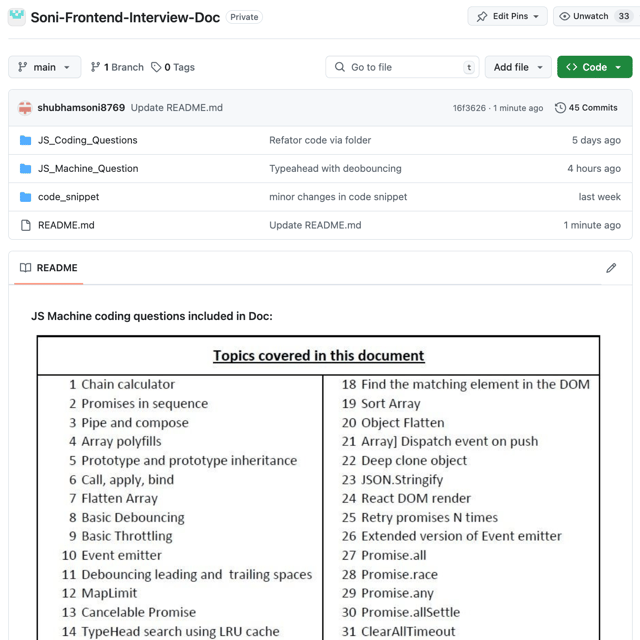Click the README.md file icon
This screenshot has width=640, height=640.
point(26,225)
